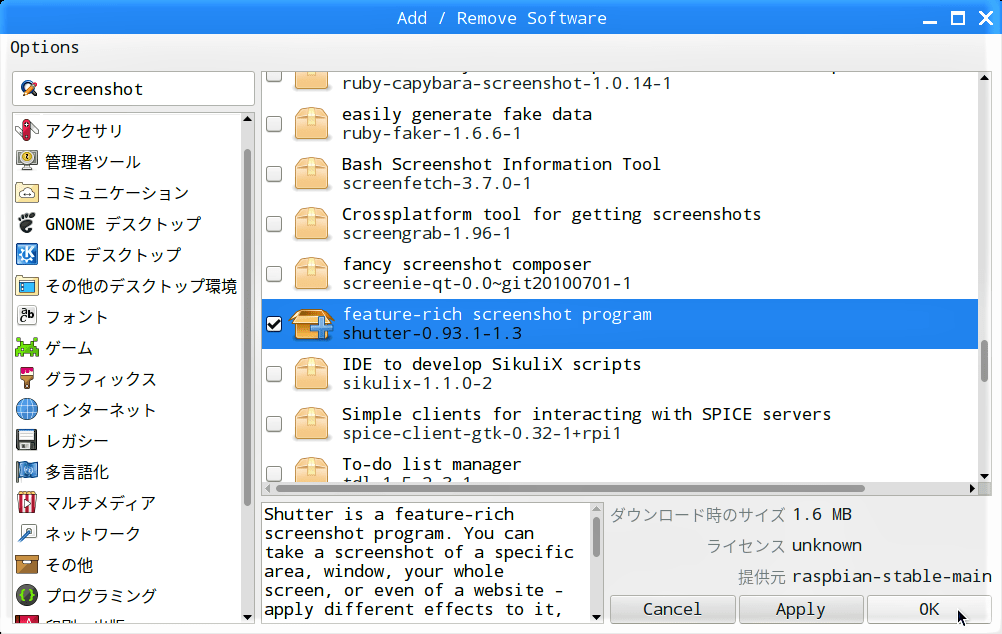Select 'Simple clients for interacting with SPICE servers'

coord(587,414)
